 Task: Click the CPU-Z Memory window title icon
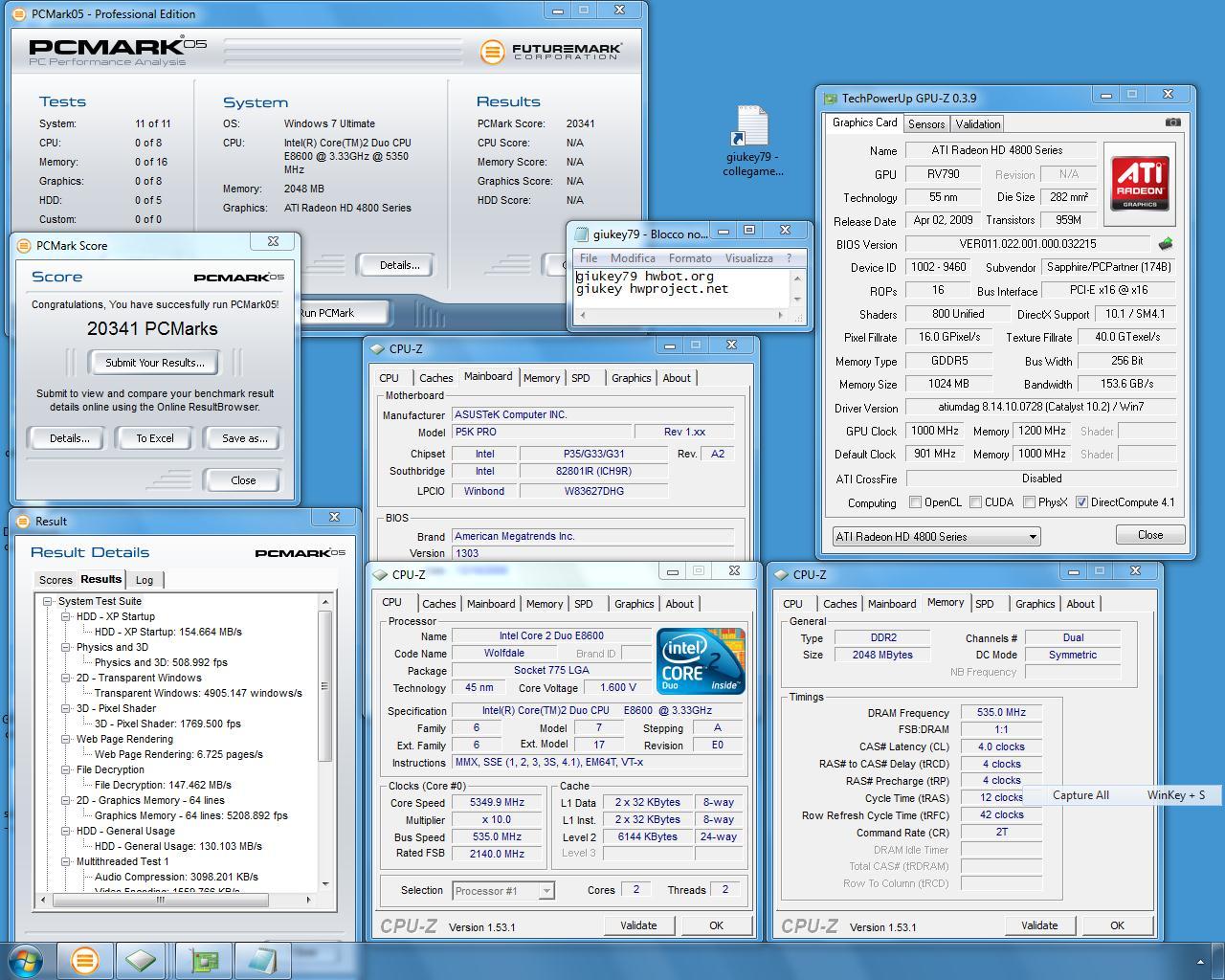pyautogui.click(x=780, y=574)
